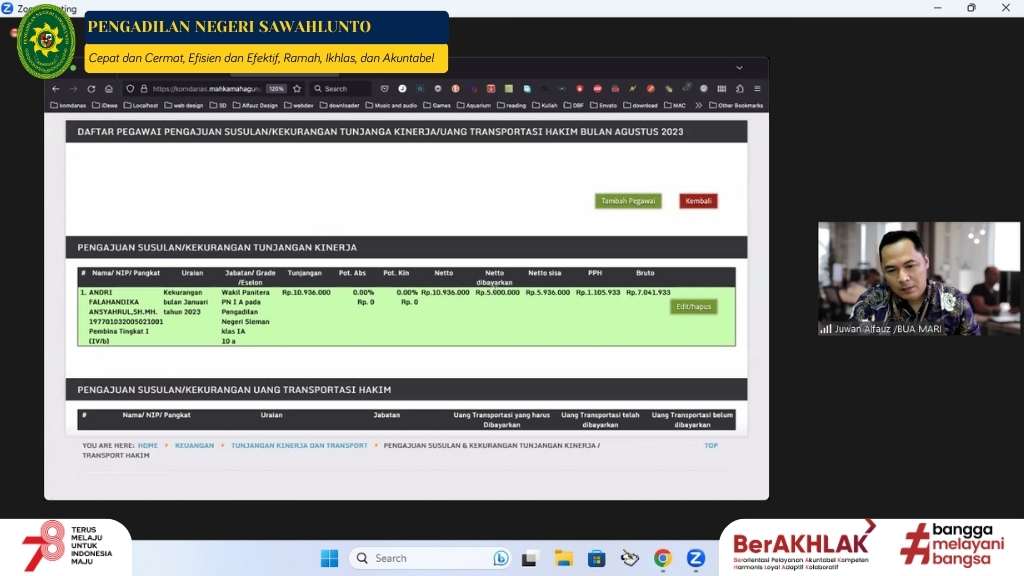Open the Kuliah bookmark folder

point(545,105)
